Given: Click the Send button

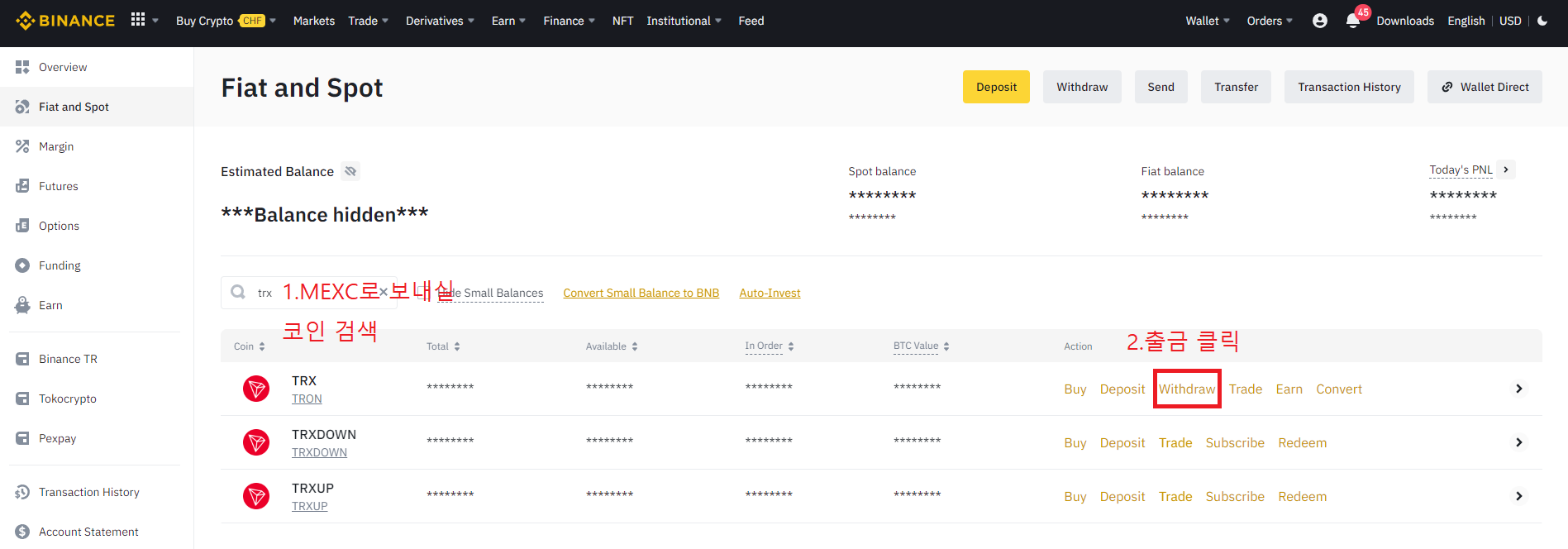Looking at the screenshot, I should pyautogui.click(x=1161, y=87).
